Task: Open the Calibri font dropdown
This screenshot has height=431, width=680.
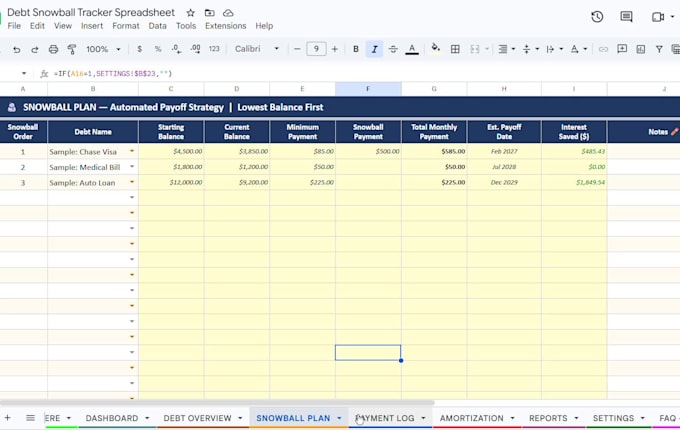Action: (257, 49)
